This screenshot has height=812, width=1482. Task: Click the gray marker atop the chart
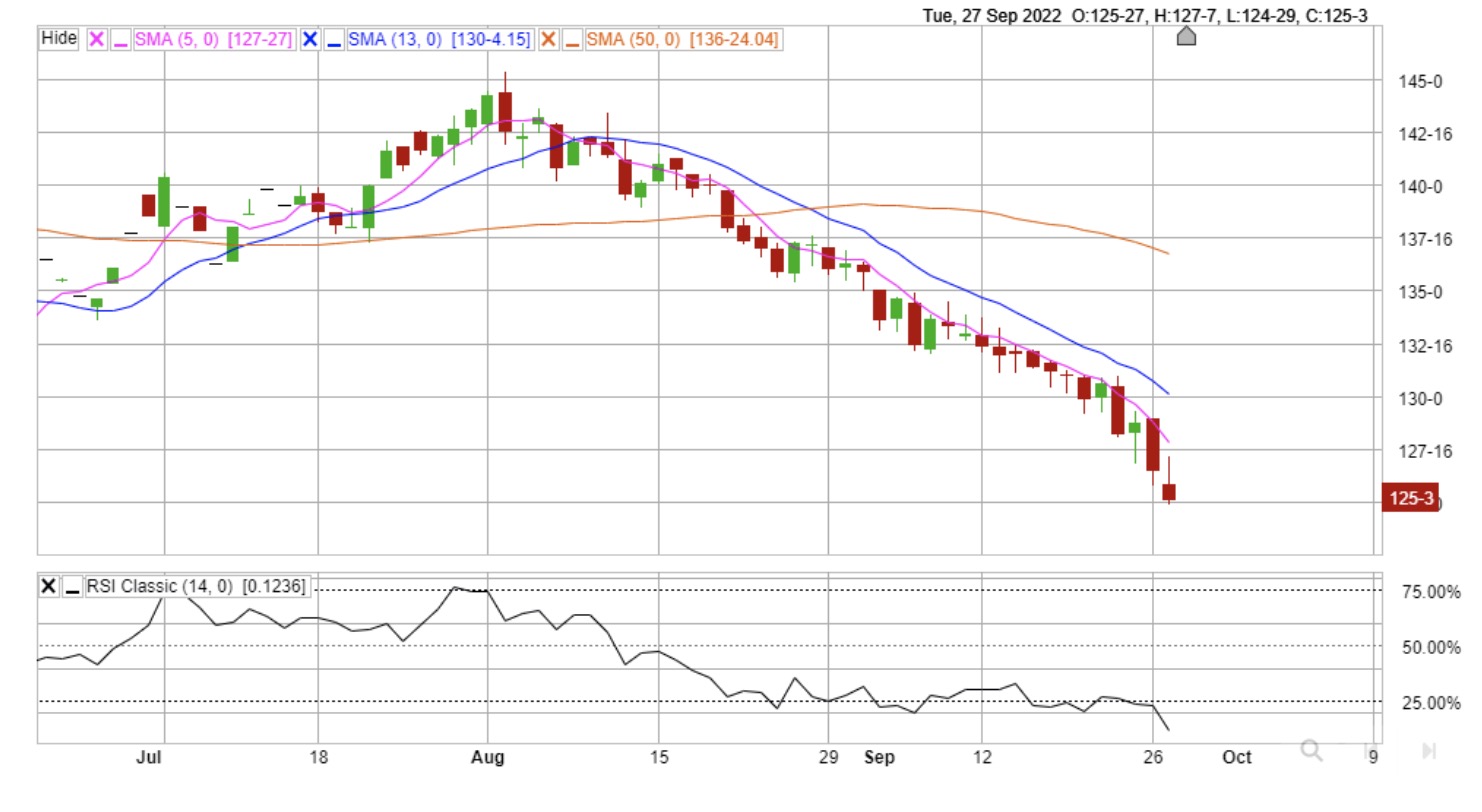pos(1186,37)
